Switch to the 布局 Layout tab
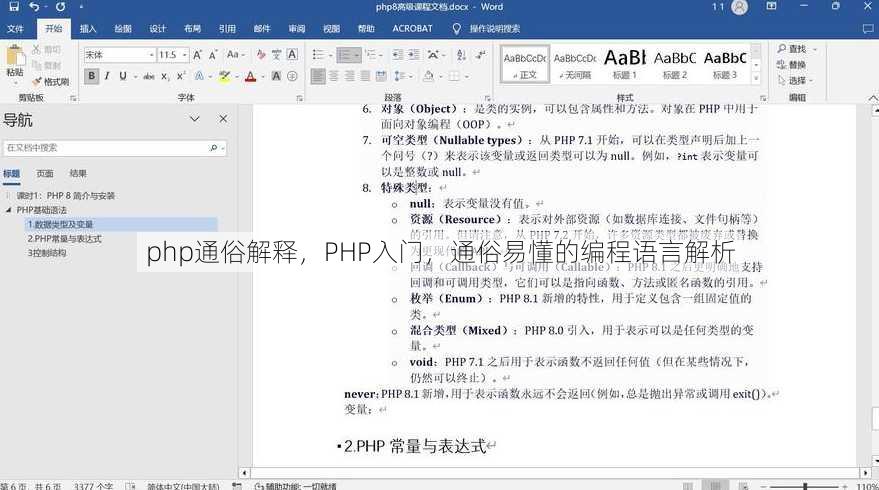 [192, 29]
